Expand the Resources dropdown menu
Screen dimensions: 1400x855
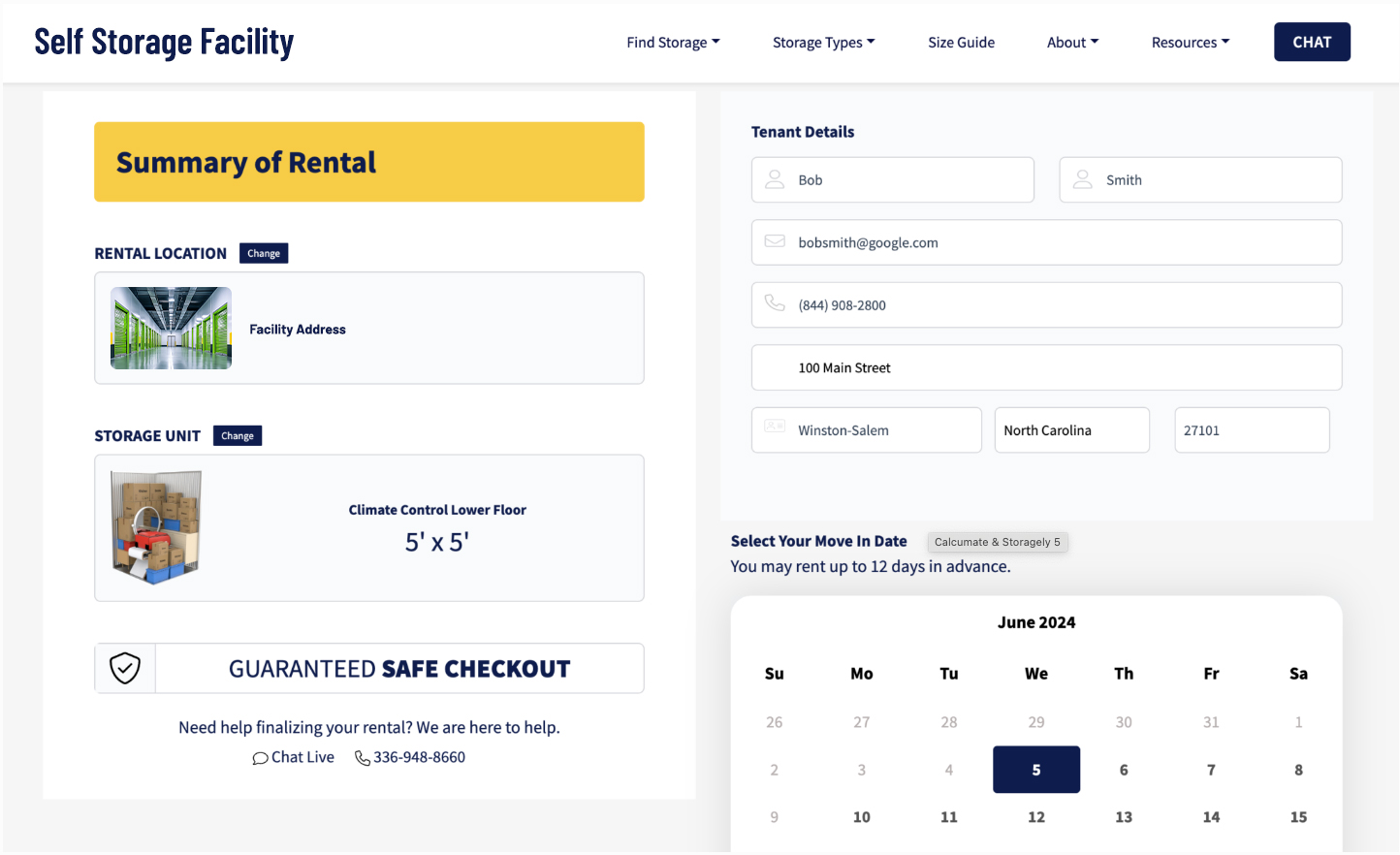click(1190, 43)
